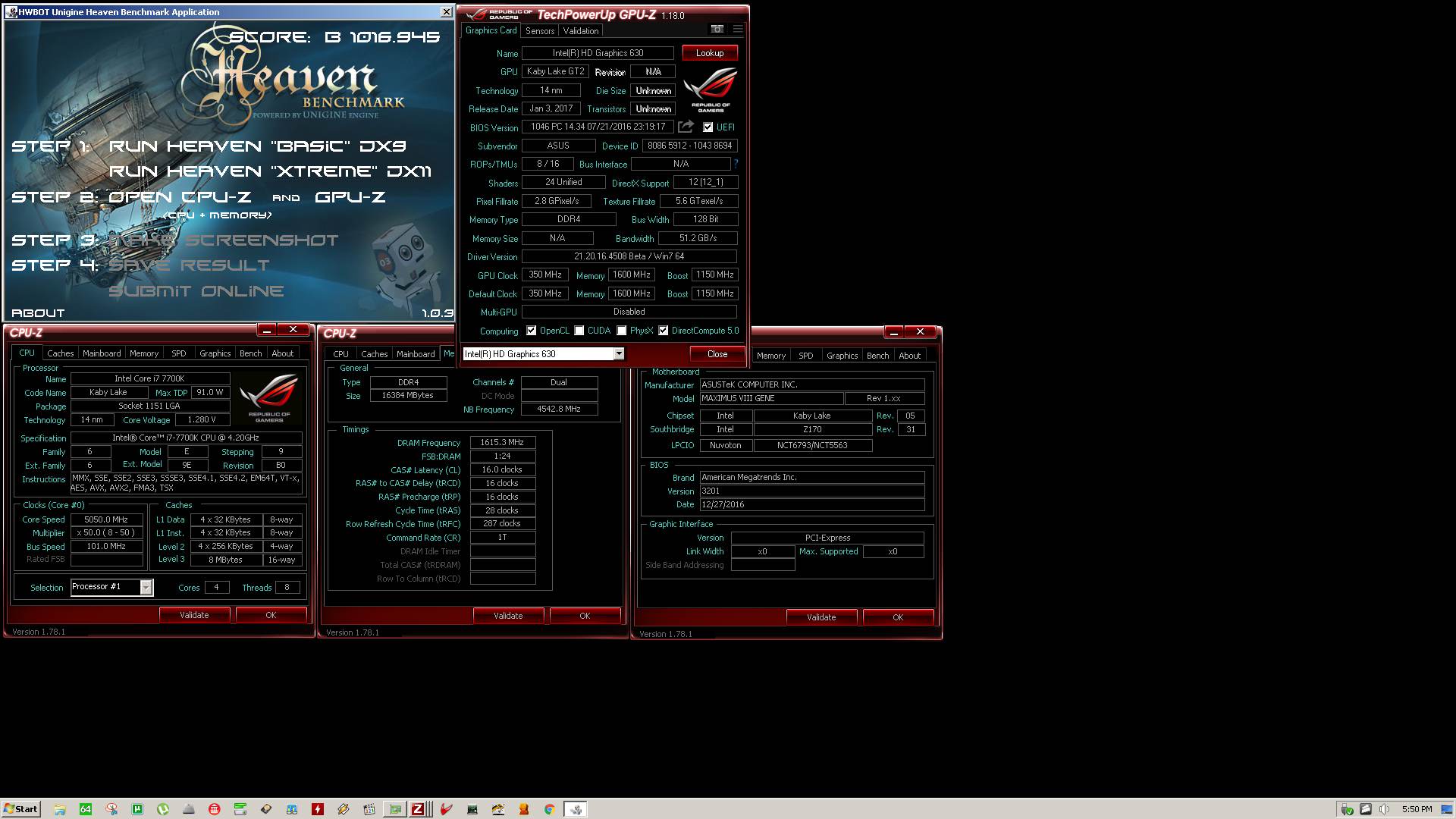The width and height of the screenshot is (1456, 819).
Task: Click Validate in right CPU-Z mainboard window
Action: pos(821,617)
